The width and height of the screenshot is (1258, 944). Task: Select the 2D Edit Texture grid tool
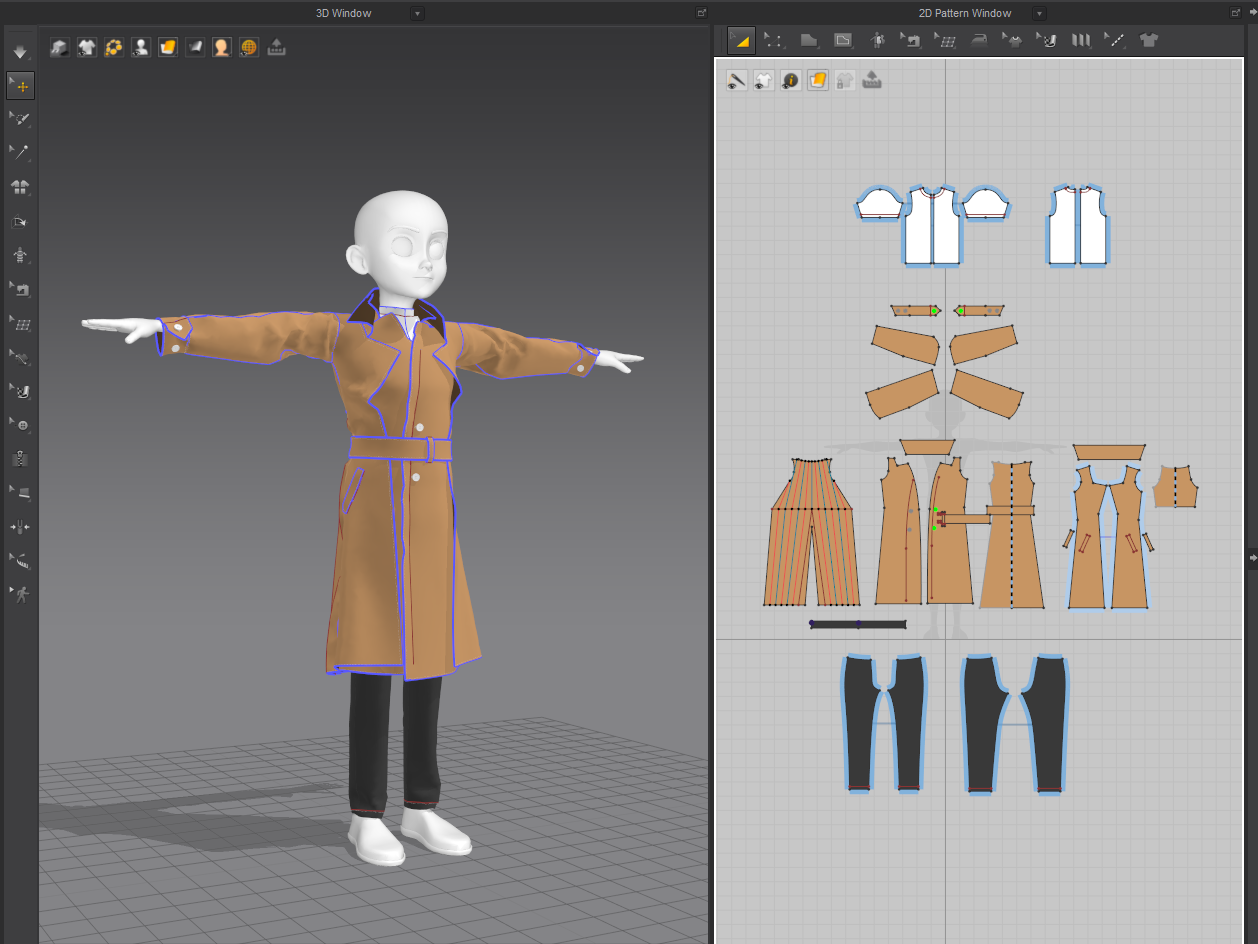pyautogui.click(x=944, y=40)
